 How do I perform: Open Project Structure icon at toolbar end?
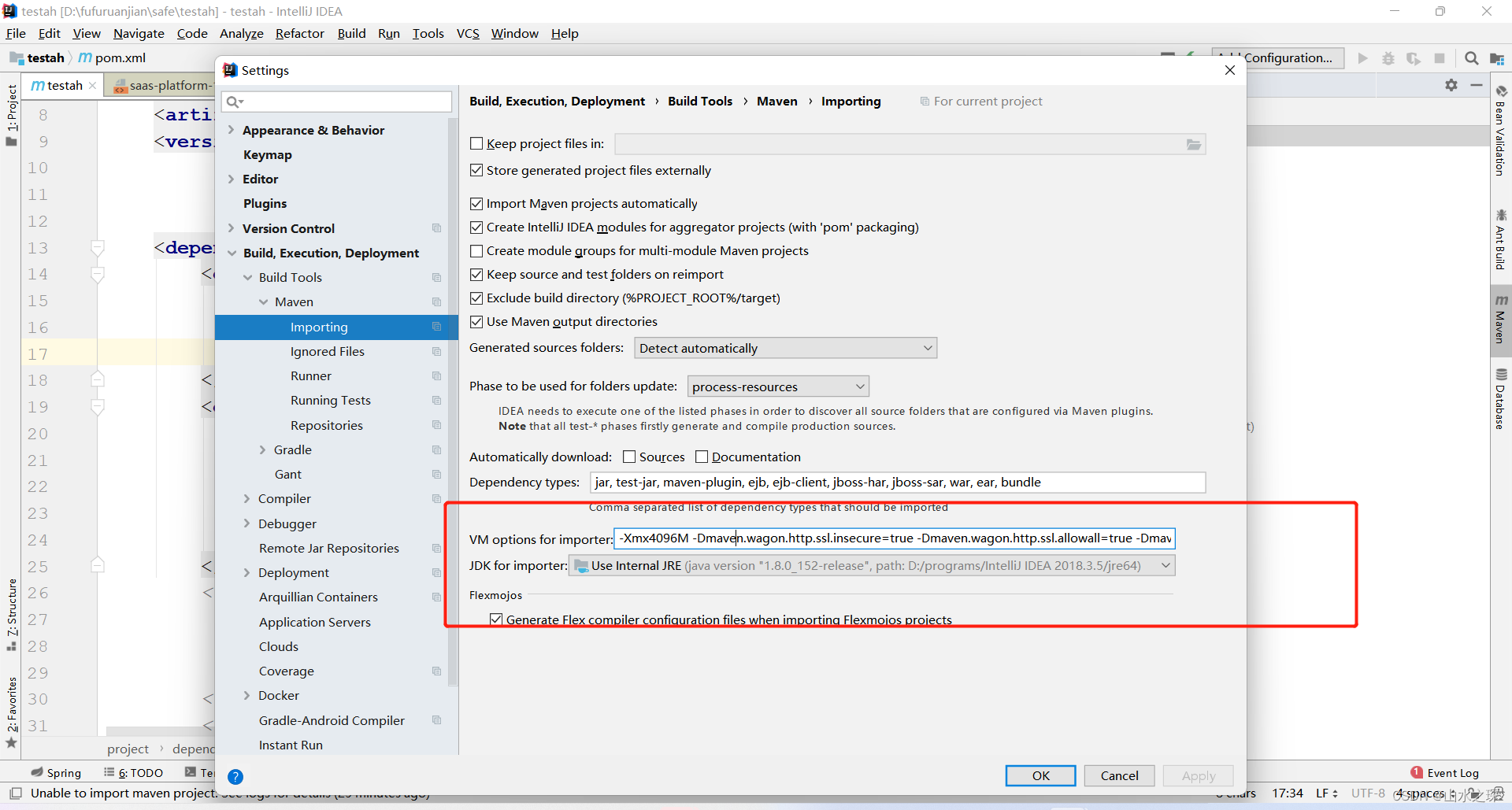[x=1497, y=58]
